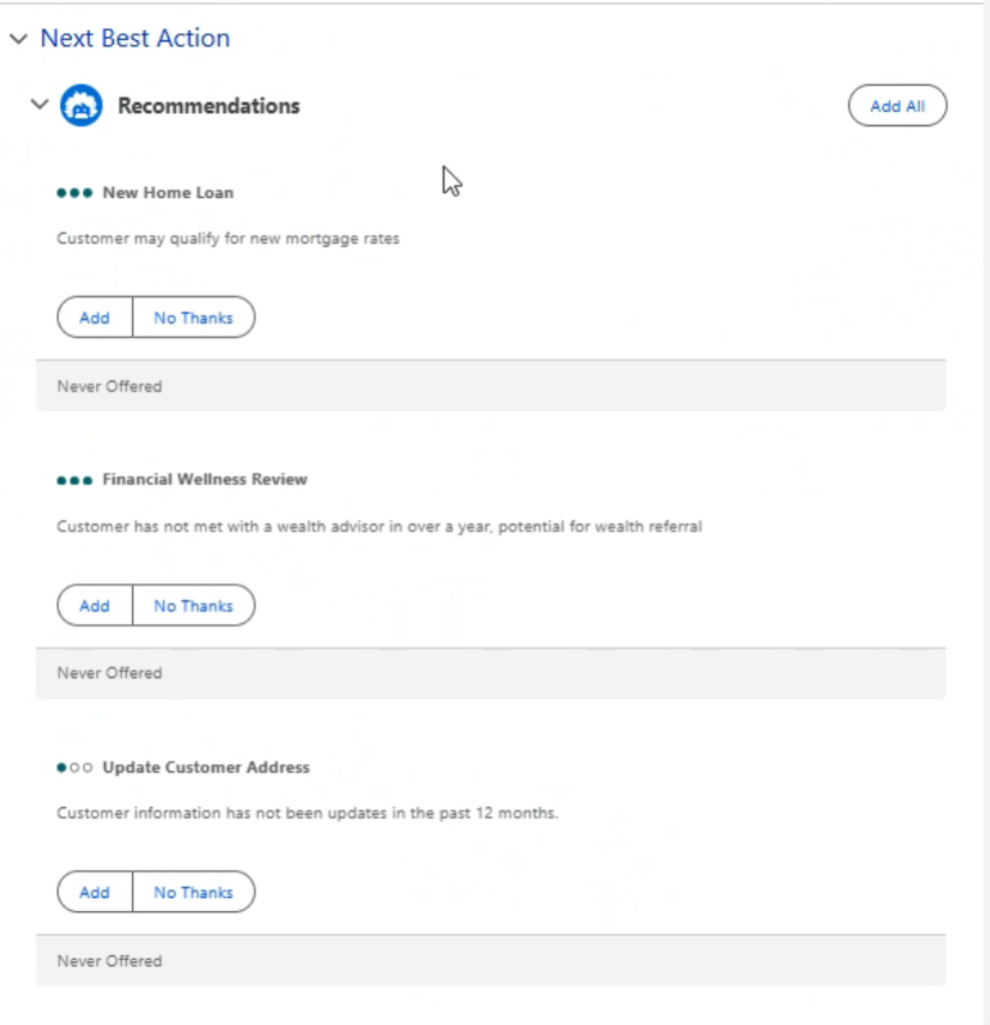Click Never Offered status under Financial Wellness Review
990x1025 pixels.
[109, 673]
